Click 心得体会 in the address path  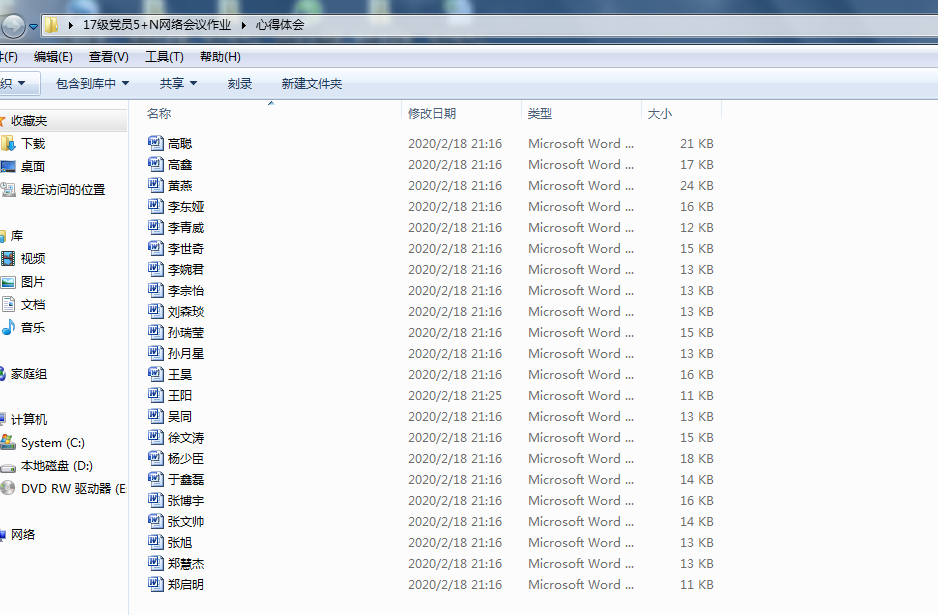pyautogui.click(x=279, y=25)
